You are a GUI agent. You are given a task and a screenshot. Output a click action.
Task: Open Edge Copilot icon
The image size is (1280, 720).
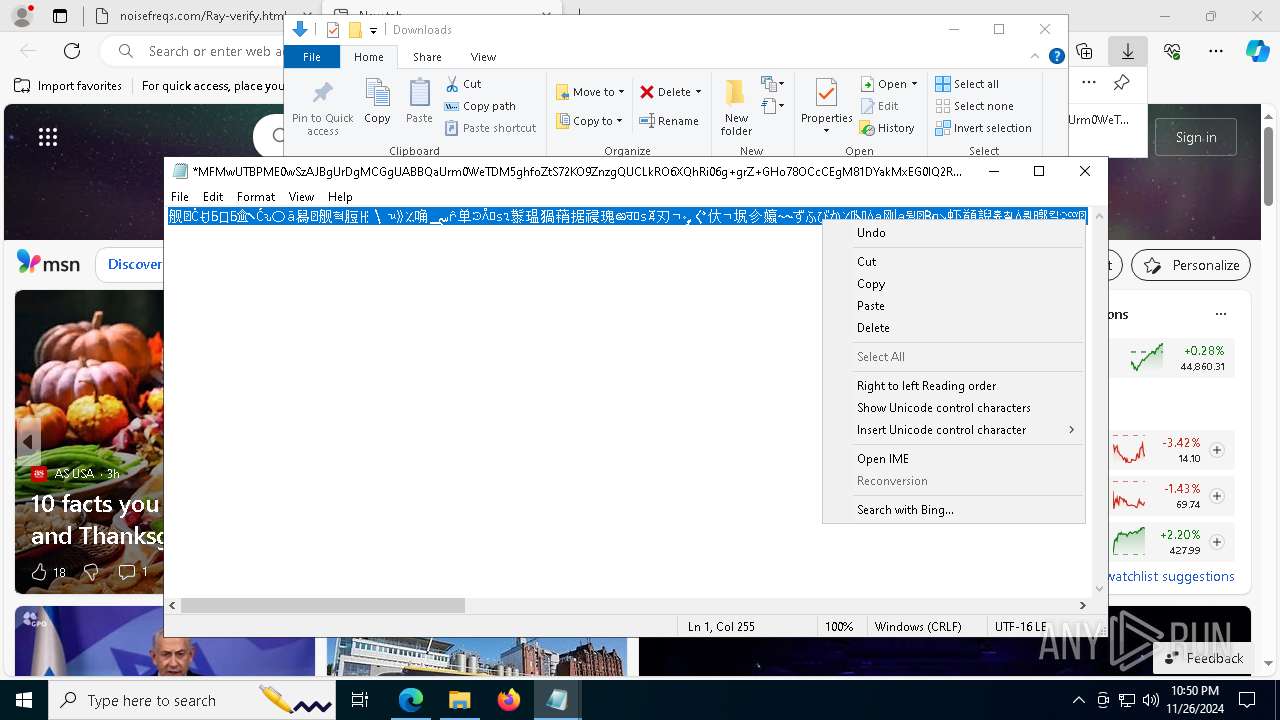pyautogui.click(x=1257, y=51)
